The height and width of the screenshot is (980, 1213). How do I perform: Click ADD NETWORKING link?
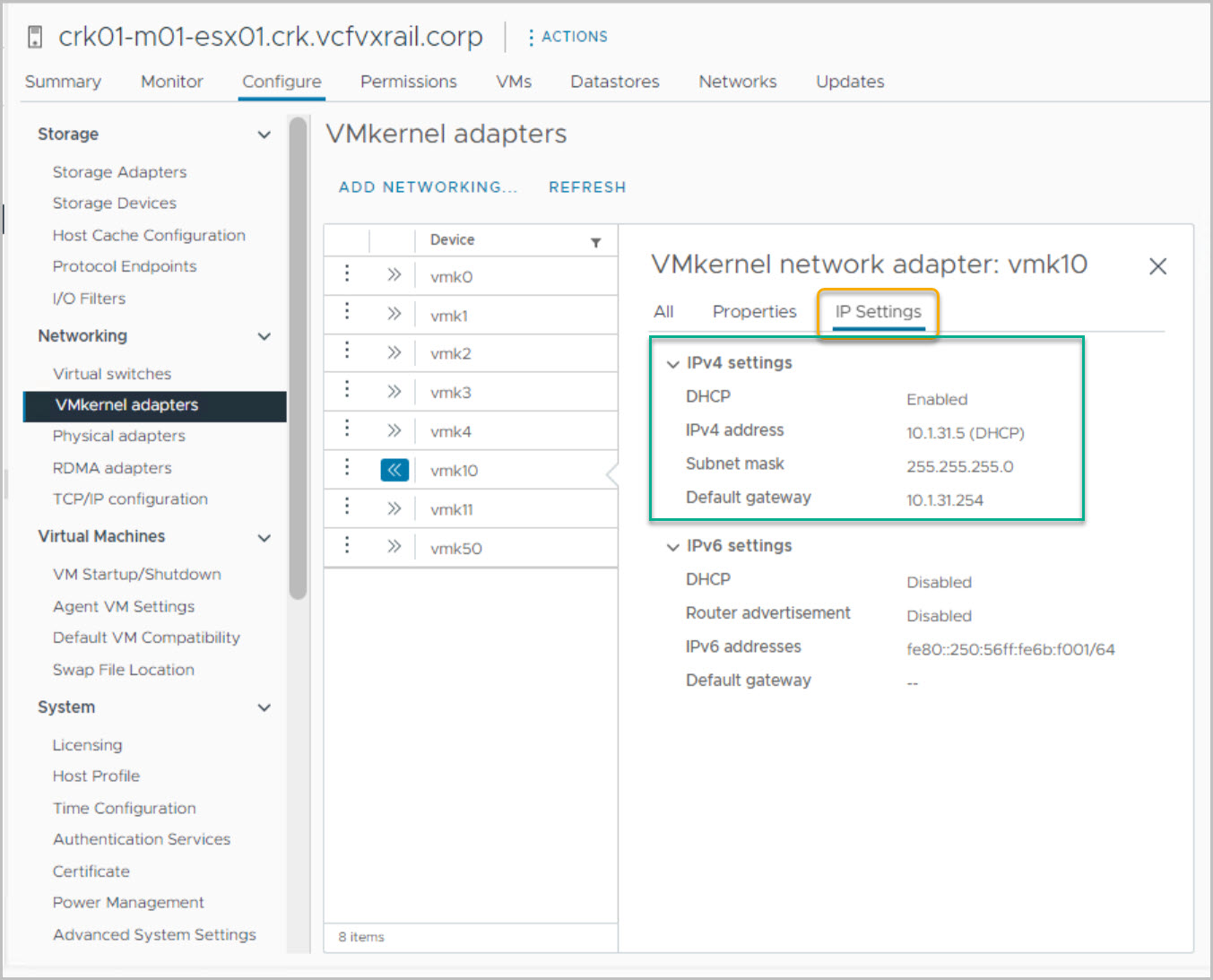tap(428, 187)
